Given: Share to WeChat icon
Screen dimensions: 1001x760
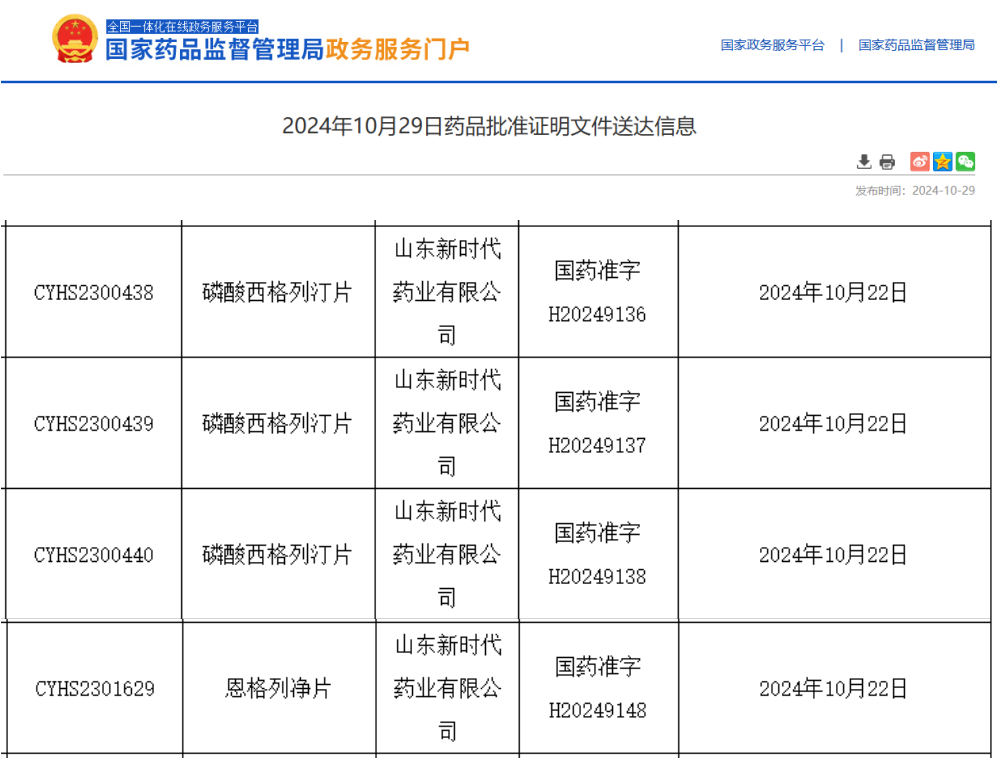Looking at the screenshot, I should tap(965, 162).
